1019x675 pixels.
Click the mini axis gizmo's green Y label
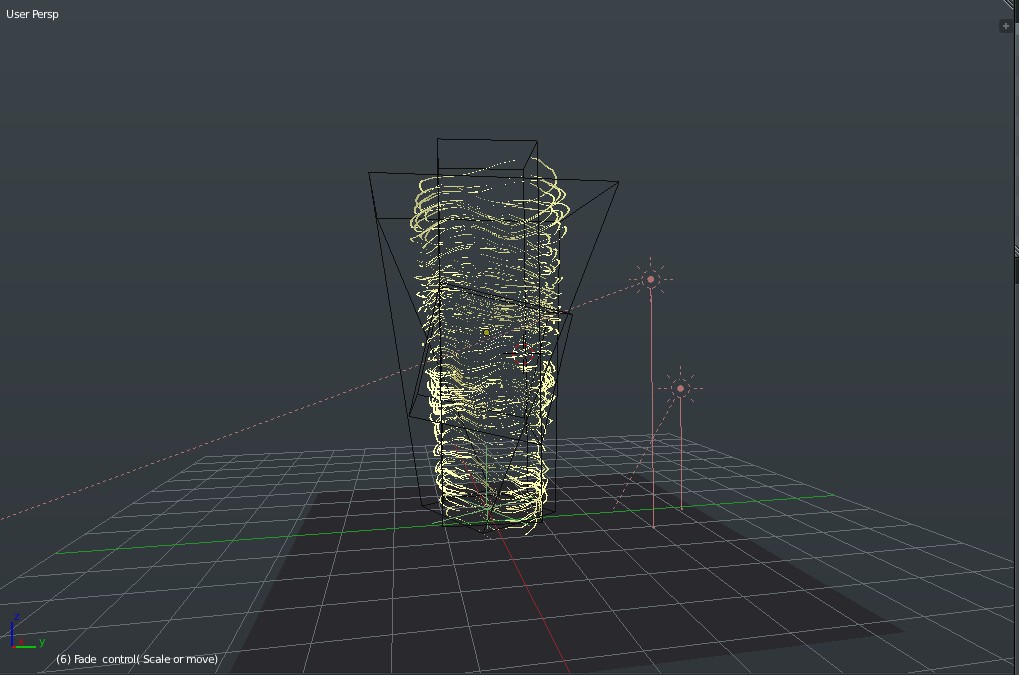coord(42,642)
